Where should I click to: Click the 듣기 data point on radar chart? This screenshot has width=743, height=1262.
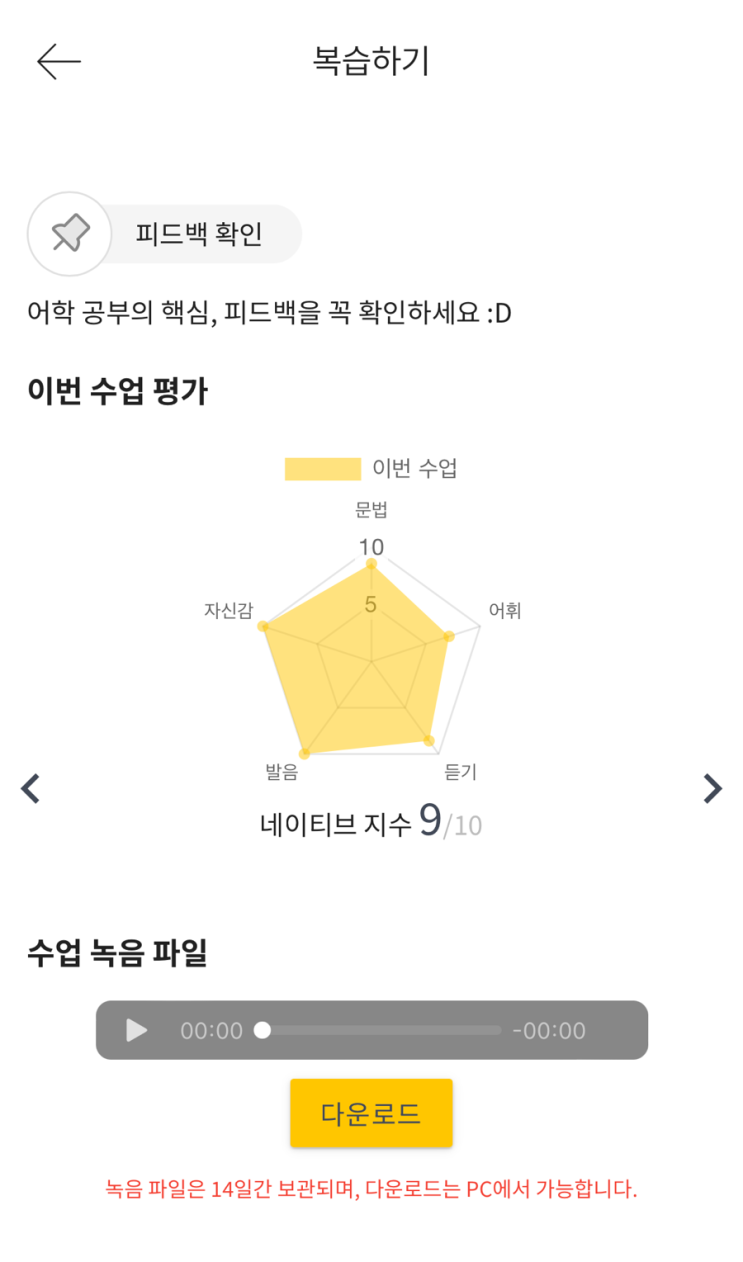click(429, 741)
